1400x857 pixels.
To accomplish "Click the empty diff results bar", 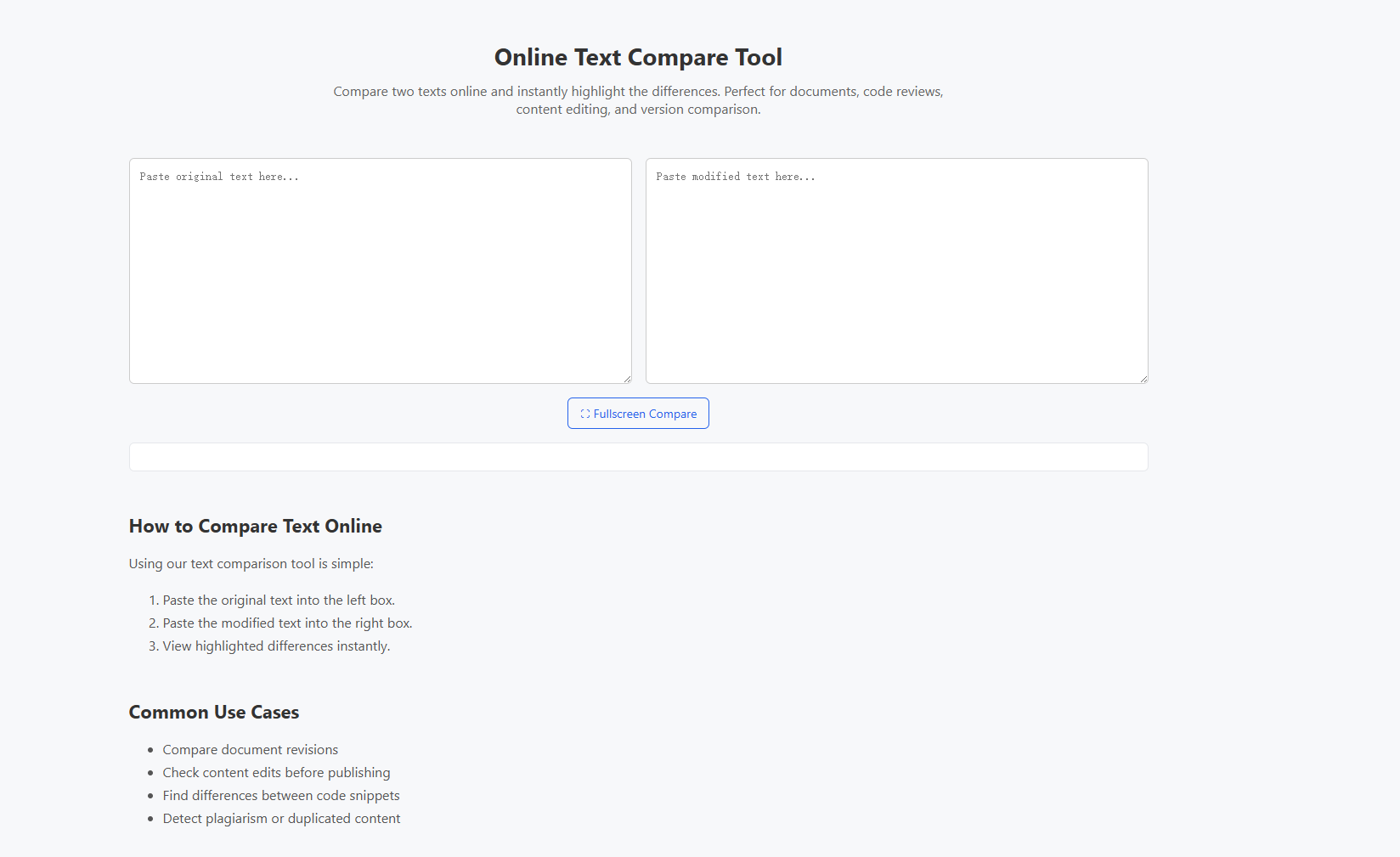I will tap(638, 457).
